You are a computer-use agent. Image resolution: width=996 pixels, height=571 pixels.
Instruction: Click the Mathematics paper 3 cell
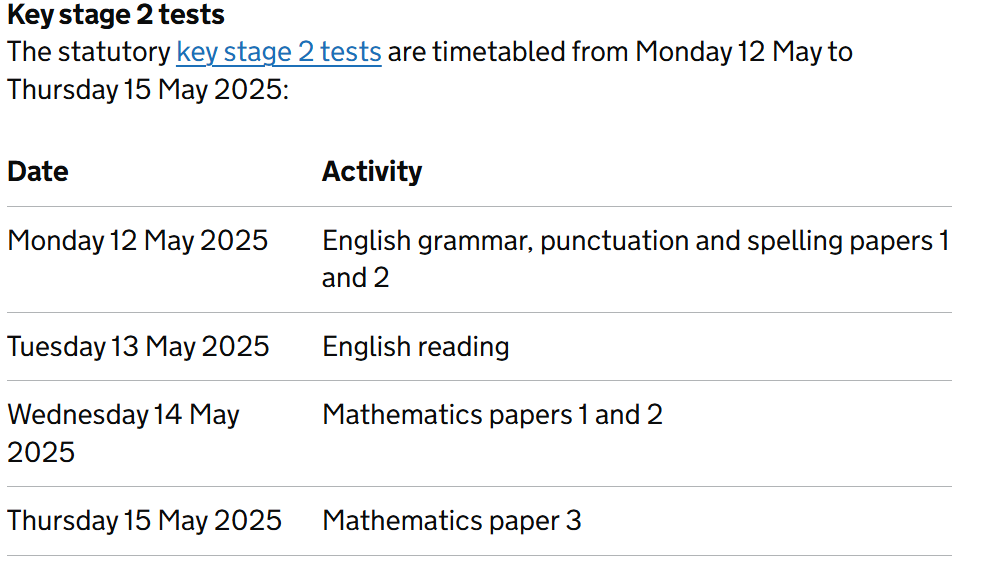(452, 521)
